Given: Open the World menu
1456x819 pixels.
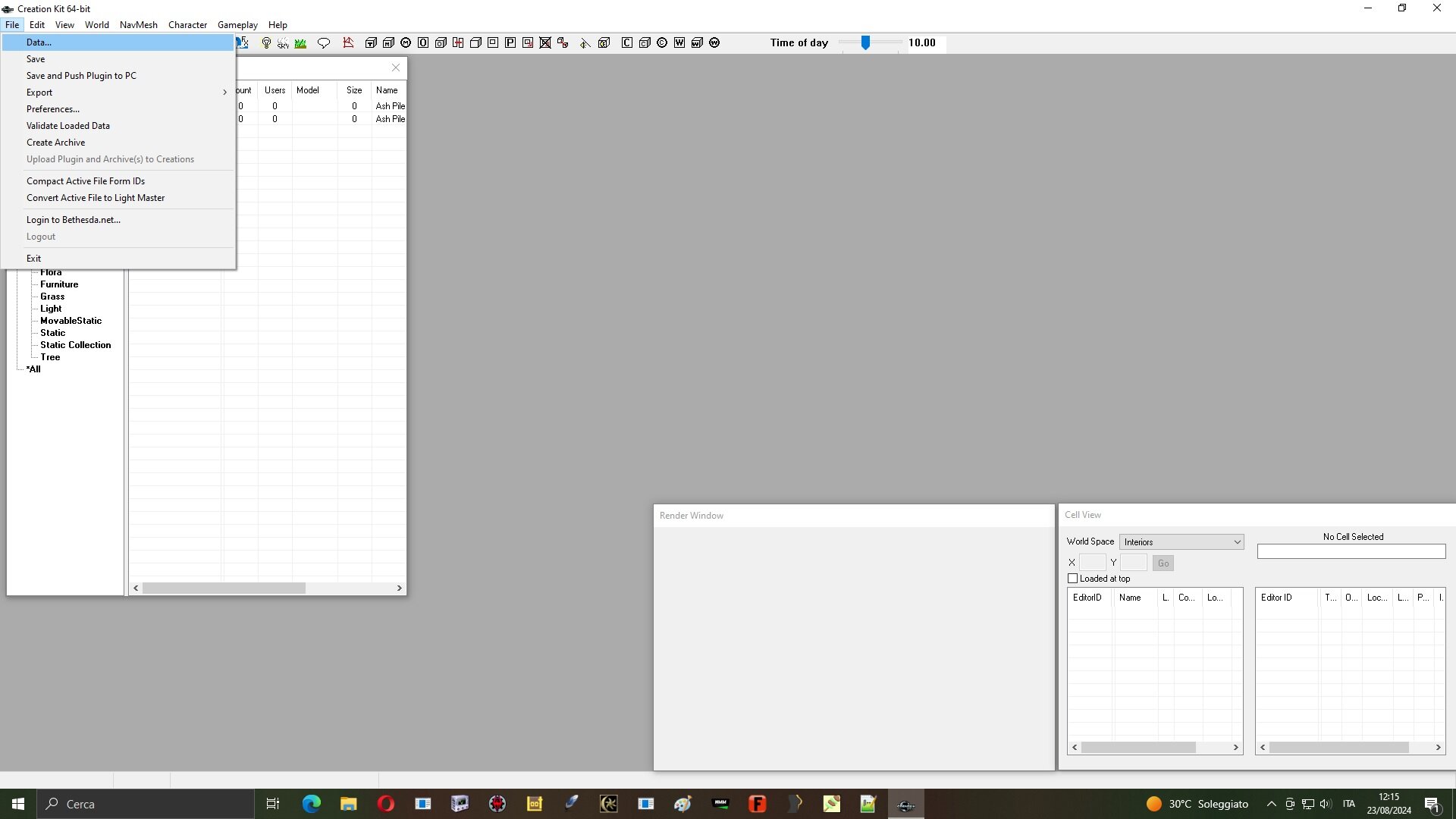Looking at the screenshot, I should (97, 25).
